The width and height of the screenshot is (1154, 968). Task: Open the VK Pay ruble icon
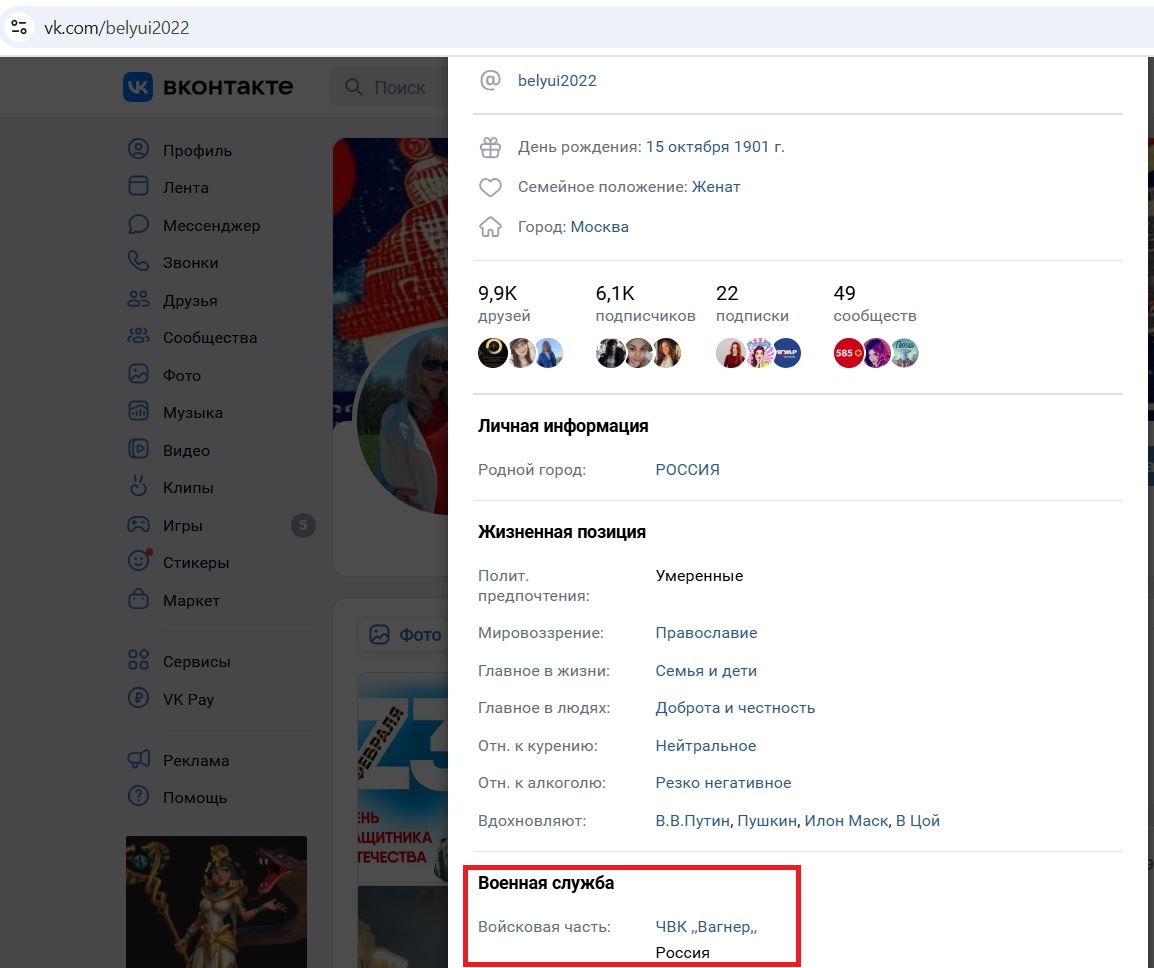[x=138, y=698]
